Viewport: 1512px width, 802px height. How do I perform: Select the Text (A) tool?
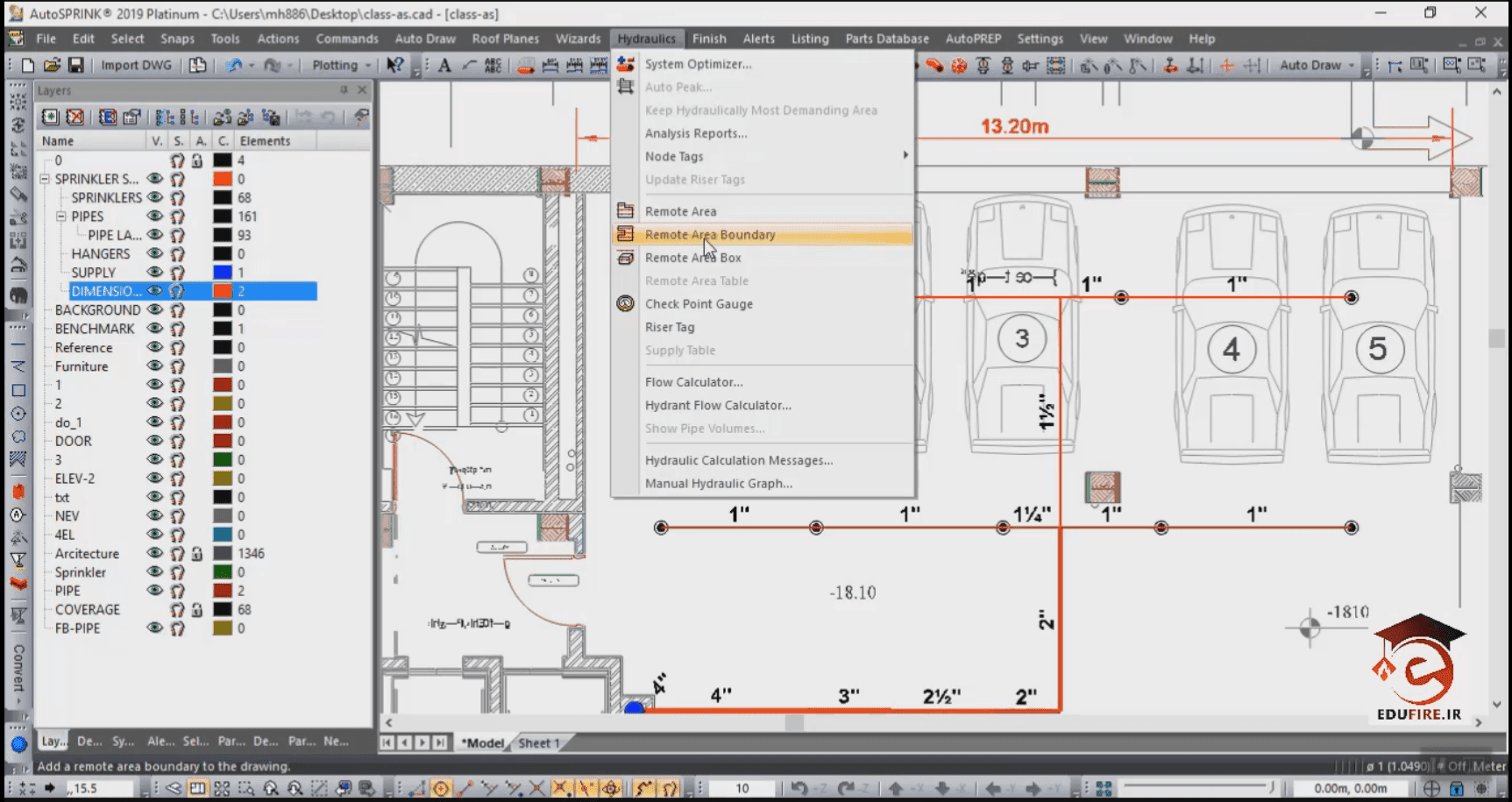coord(444,65)
